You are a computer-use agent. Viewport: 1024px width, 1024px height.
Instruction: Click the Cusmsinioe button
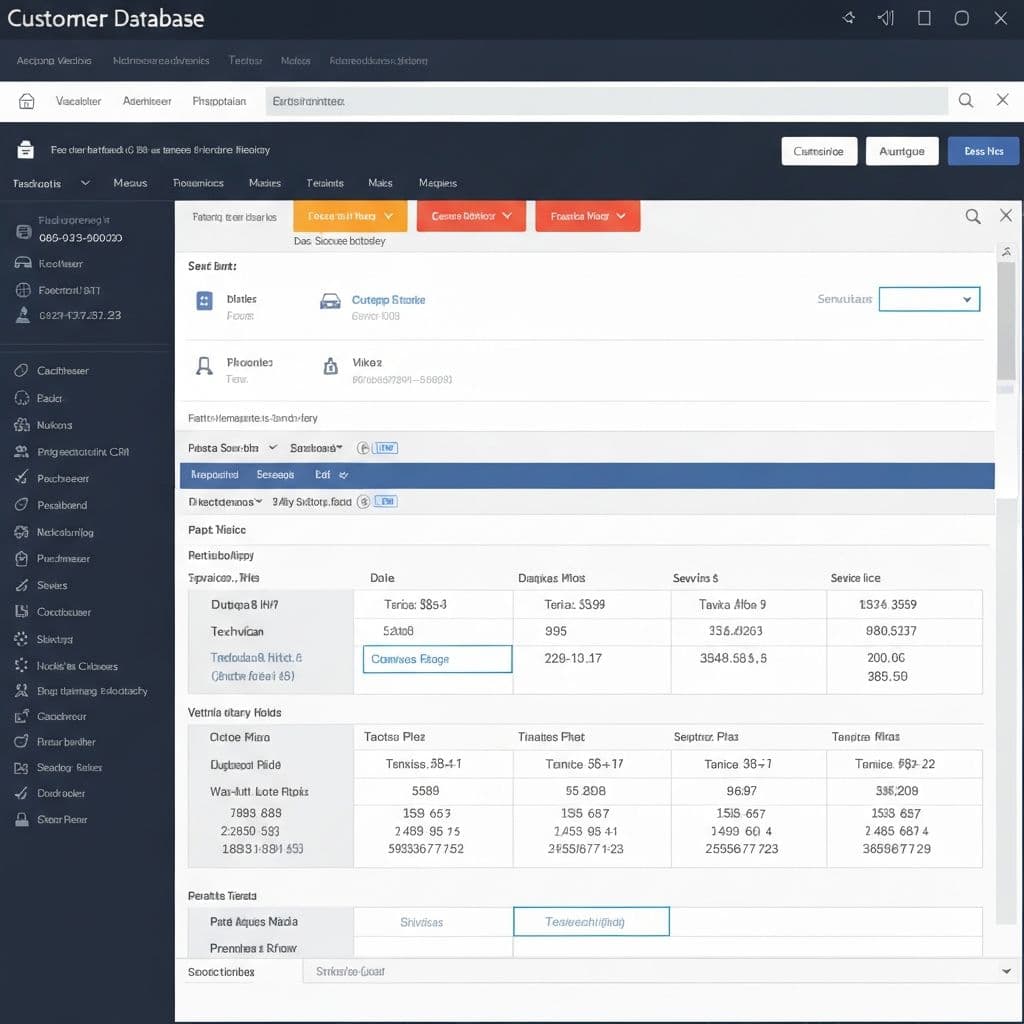[818, 151]
